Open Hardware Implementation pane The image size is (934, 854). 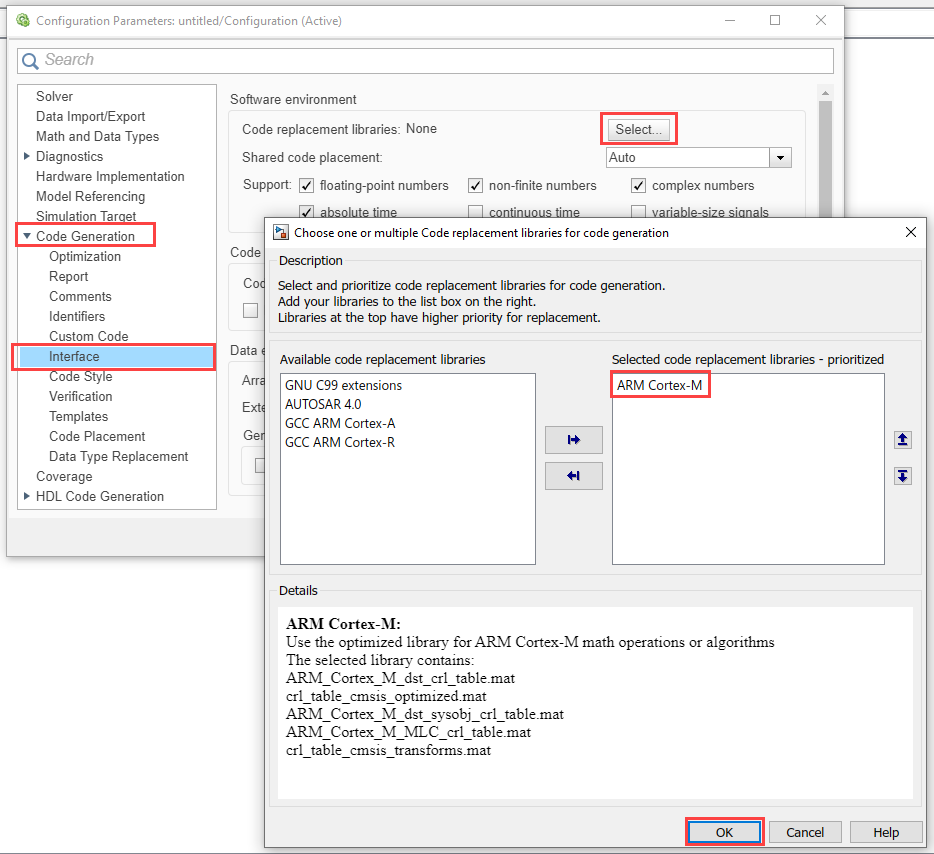click(110, 176)
